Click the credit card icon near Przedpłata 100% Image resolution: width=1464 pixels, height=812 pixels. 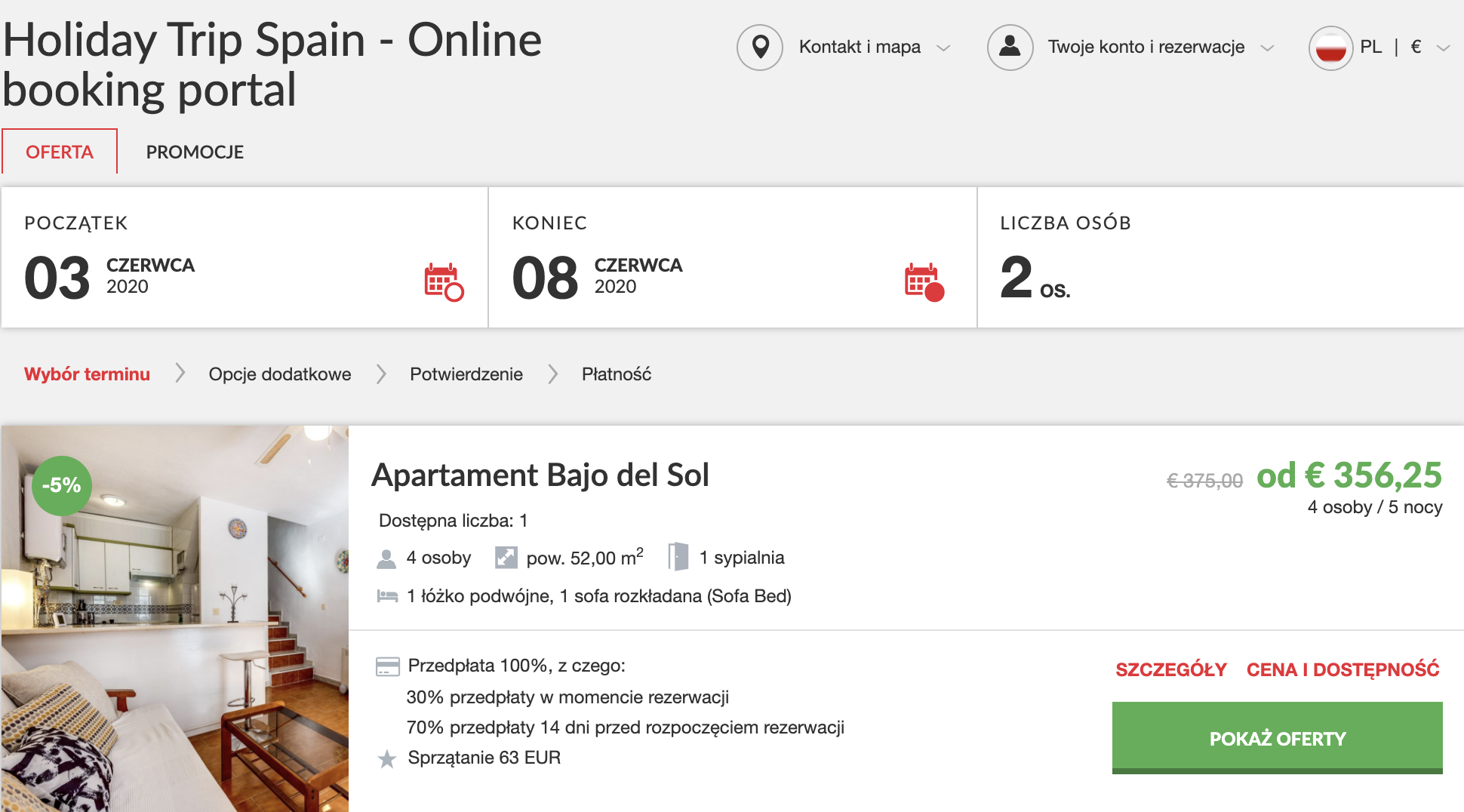coord(387,666)
